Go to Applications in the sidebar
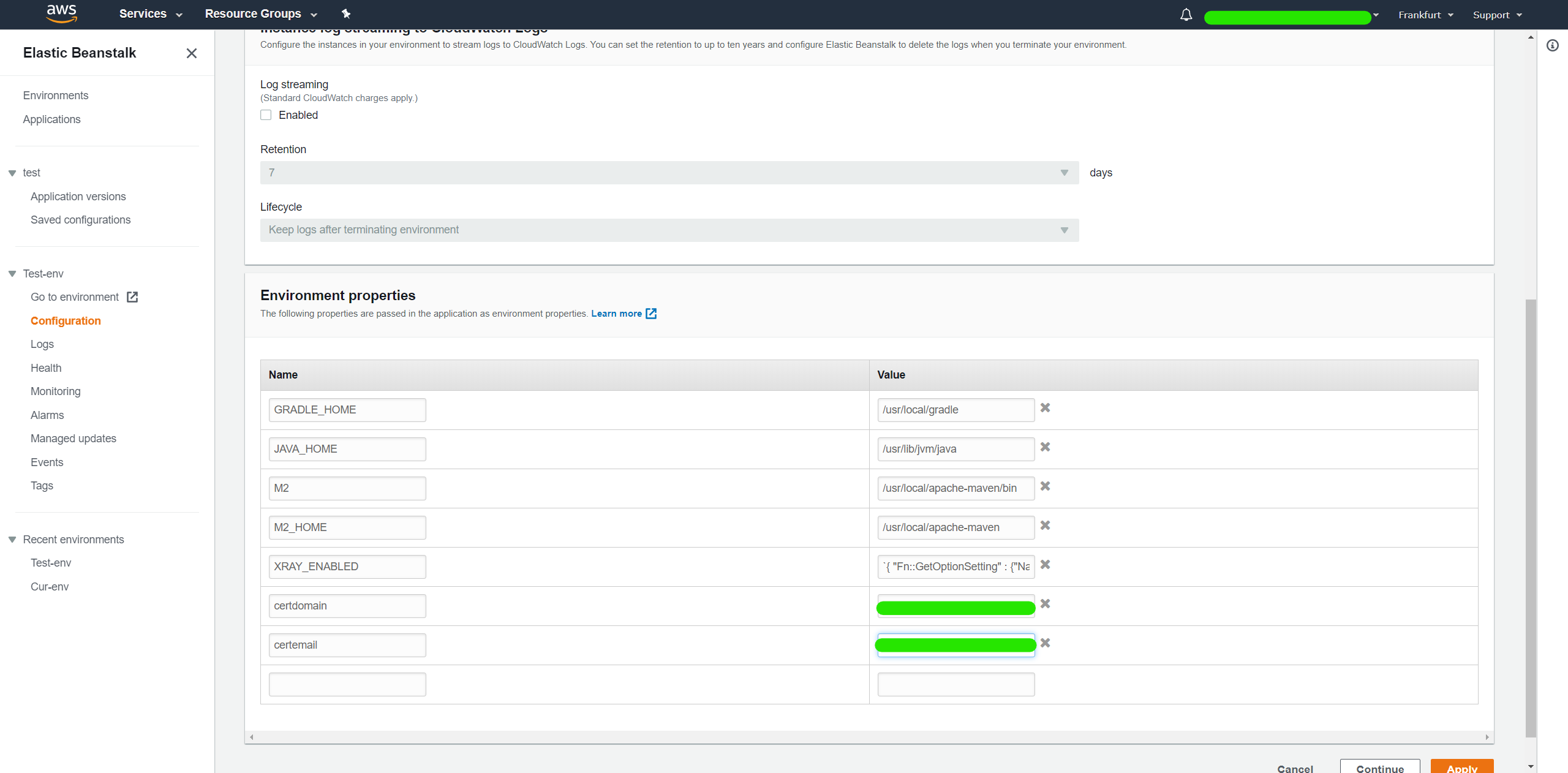This screenshot has width=1568, height=773. coord(52,119)
